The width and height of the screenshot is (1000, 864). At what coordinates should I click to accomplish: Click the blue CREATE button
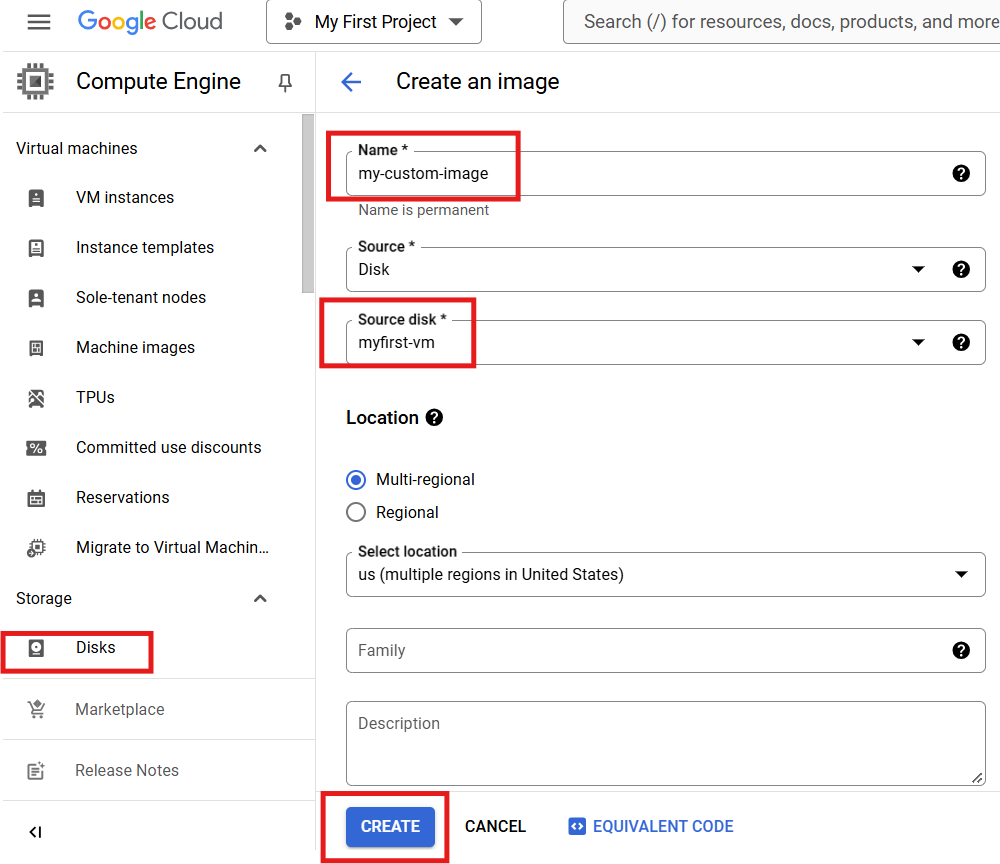tap(390, 827)
